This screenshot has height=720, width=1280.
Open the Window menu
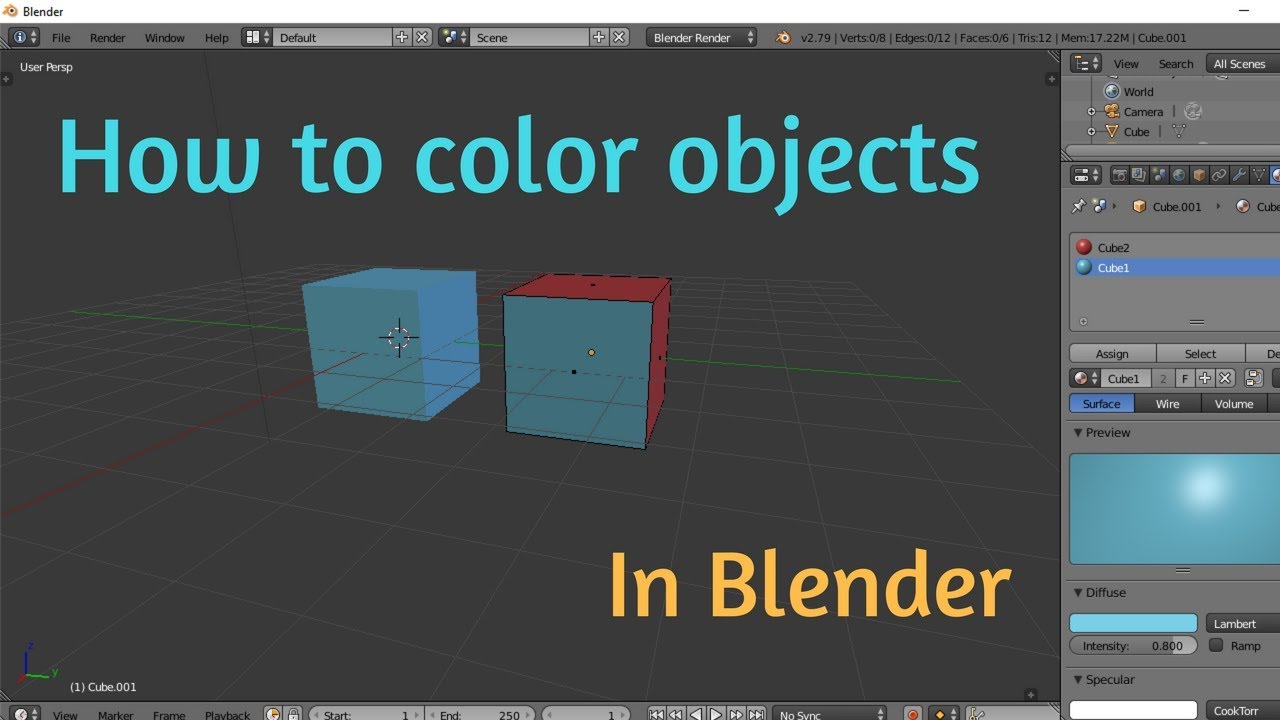tap(165, 37)
